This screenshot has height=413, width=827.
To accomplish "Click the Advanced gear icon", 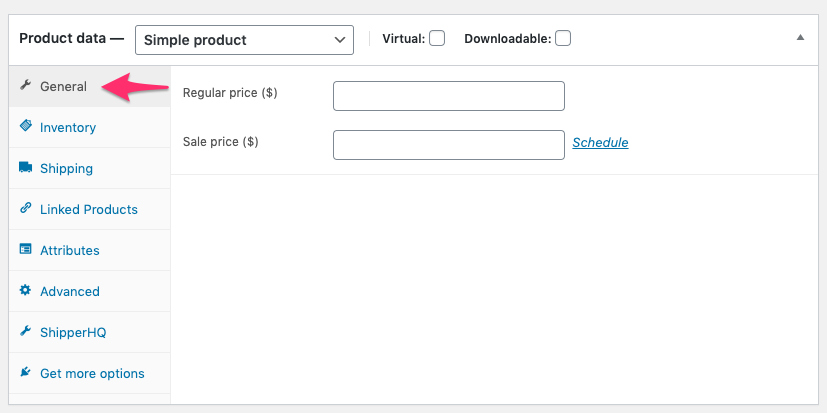I will coord(26,291).
